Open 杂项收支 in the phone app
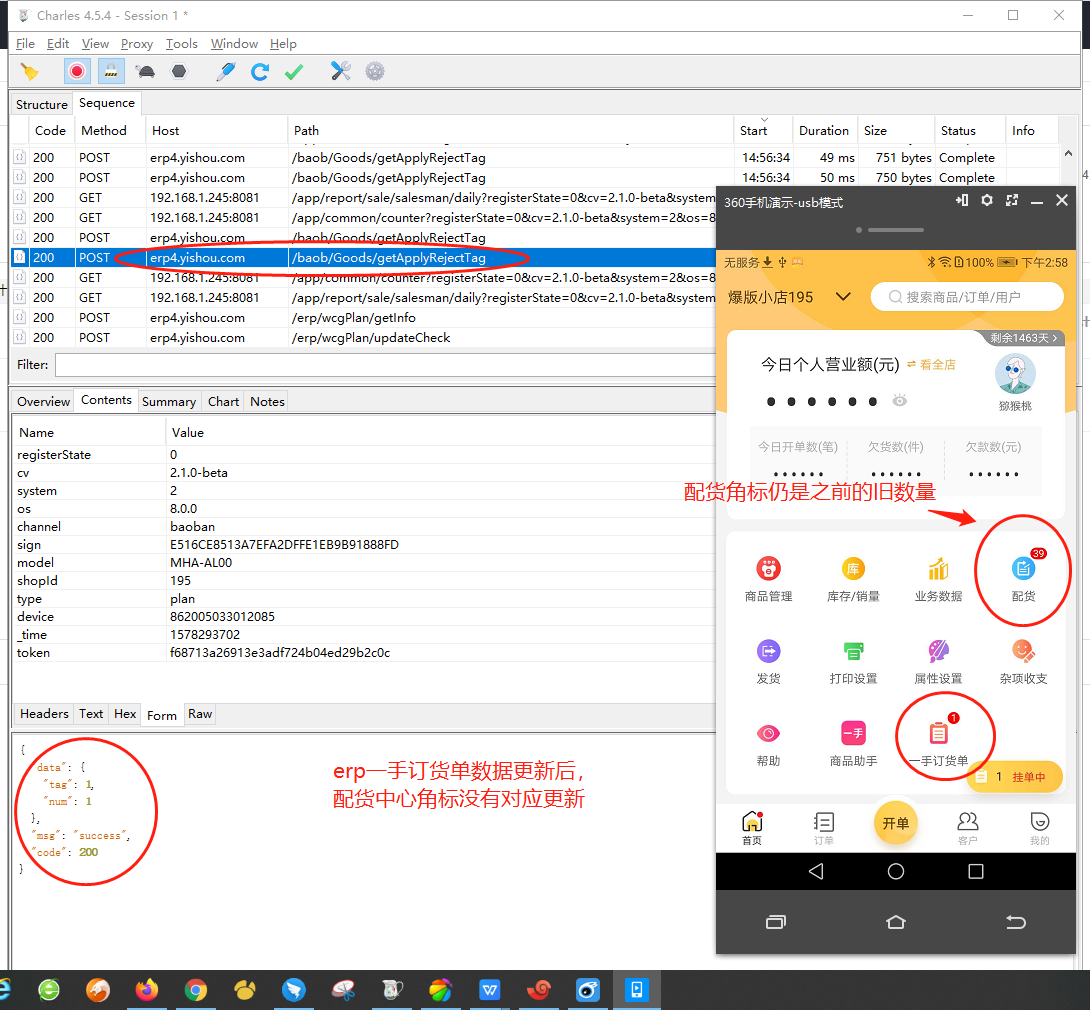Image resolution: width=1090 pixels, height=1010 pixels. (x=1023, y=661)
